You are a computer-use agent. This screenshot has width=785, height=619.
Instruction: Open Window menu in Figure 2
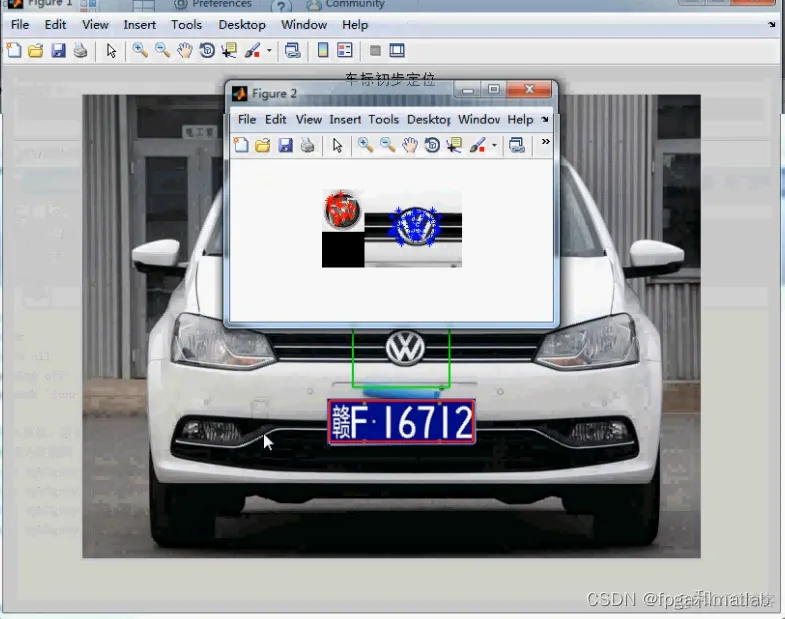[479, 119]
